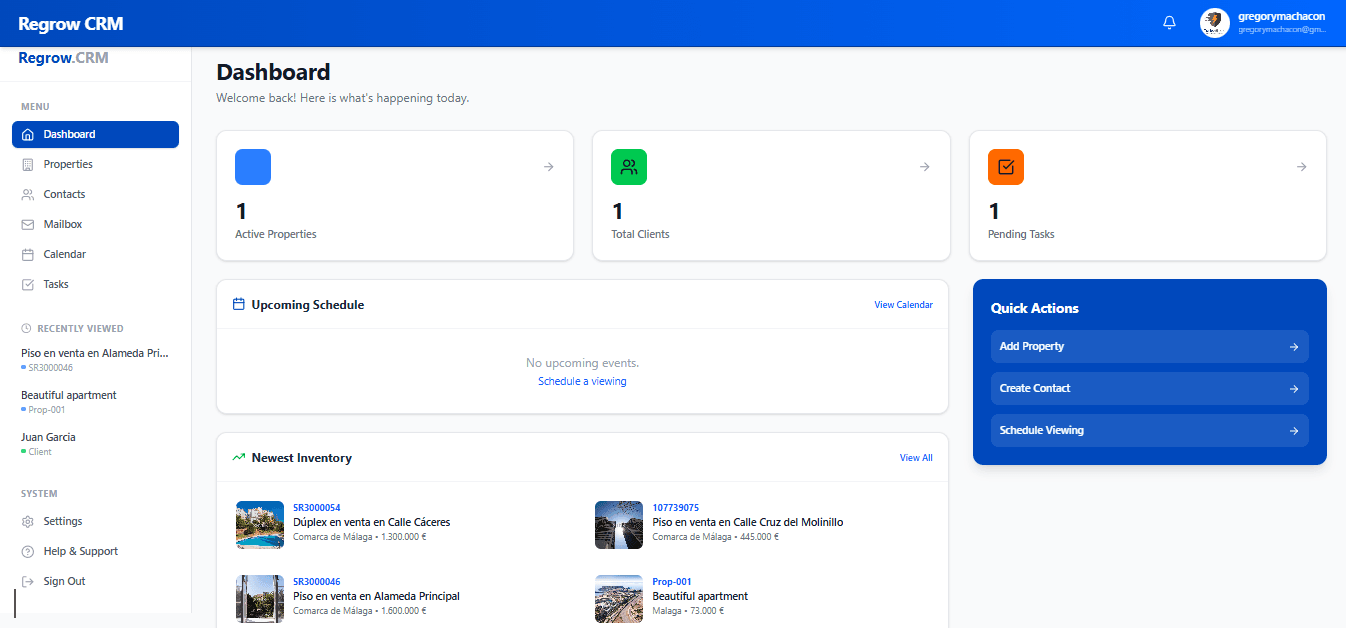
Task: Open the notification bell
Action: coord(1169,22)
